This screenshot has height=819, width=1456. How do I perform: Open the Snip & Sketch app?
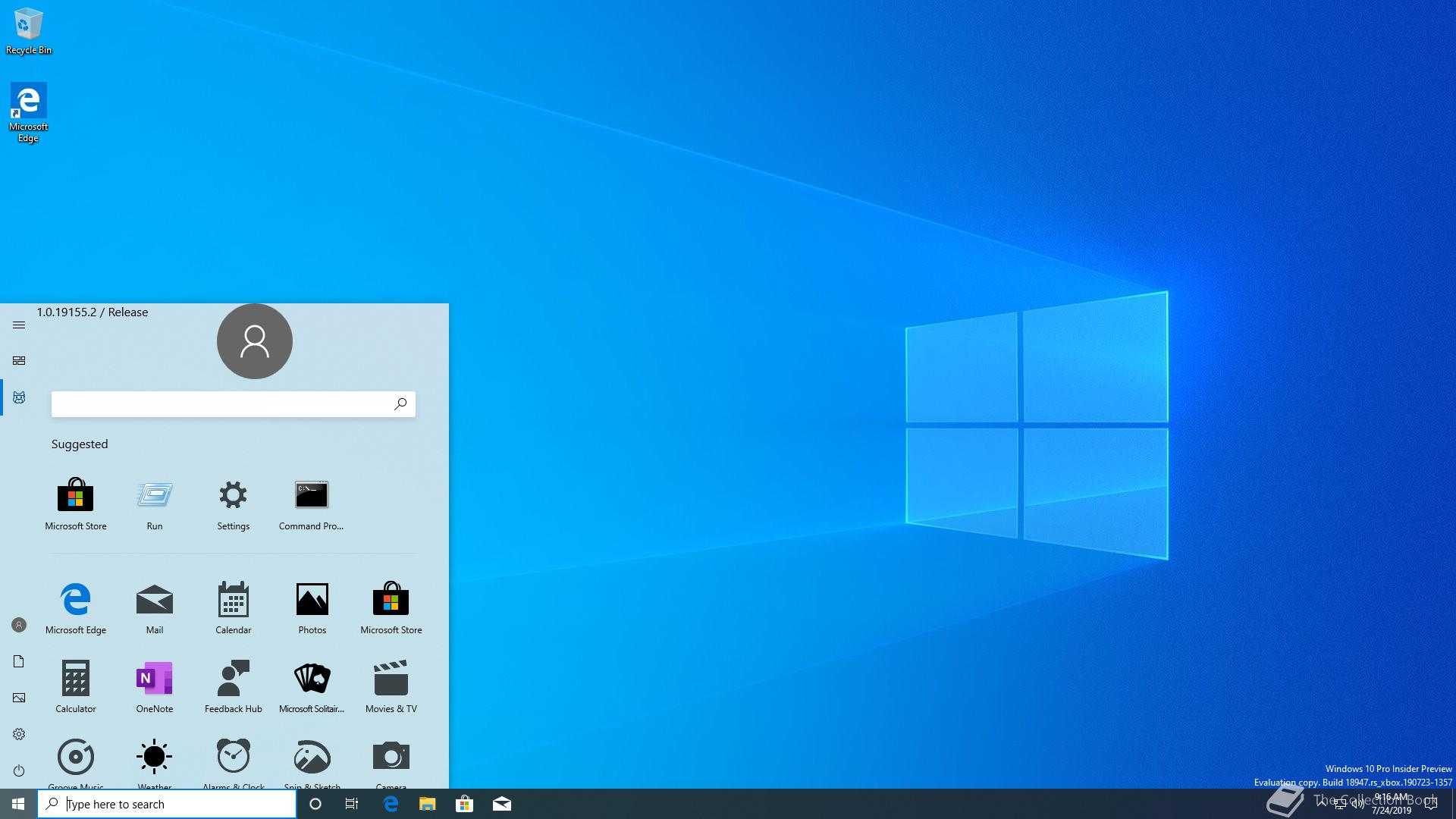tap(312, 763)
